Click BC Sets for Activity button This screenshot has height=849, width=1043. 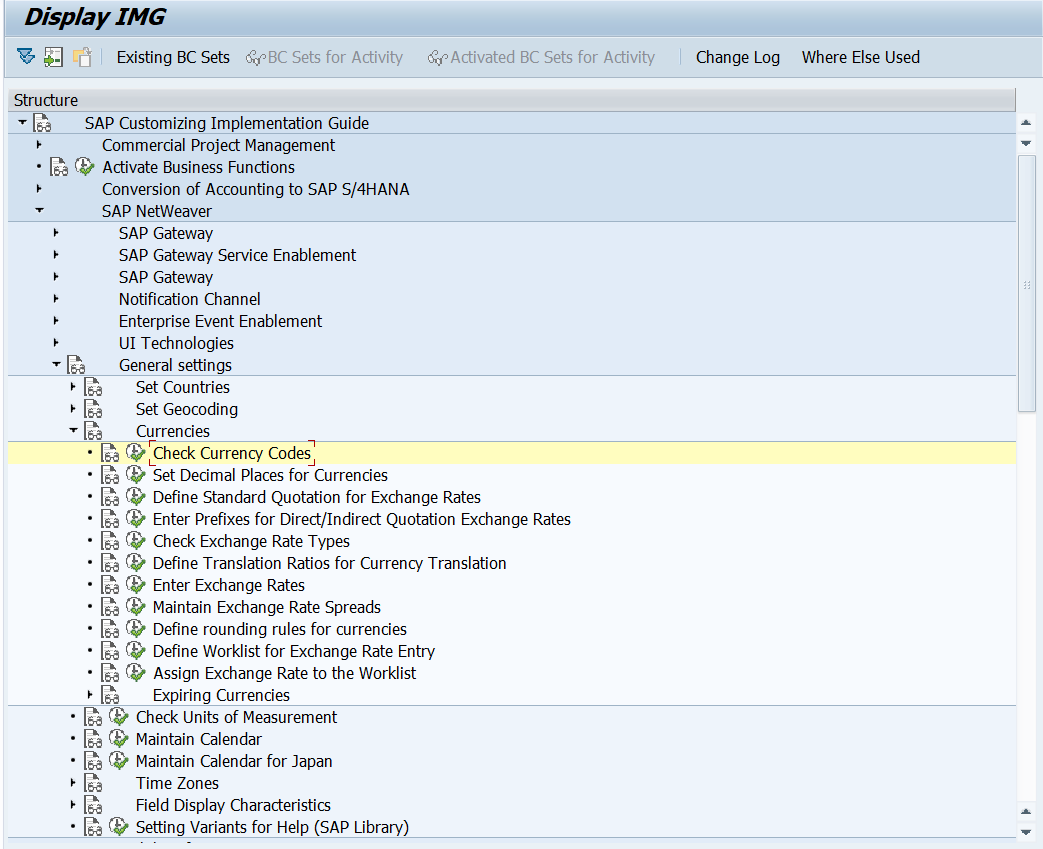coord(324,57)
